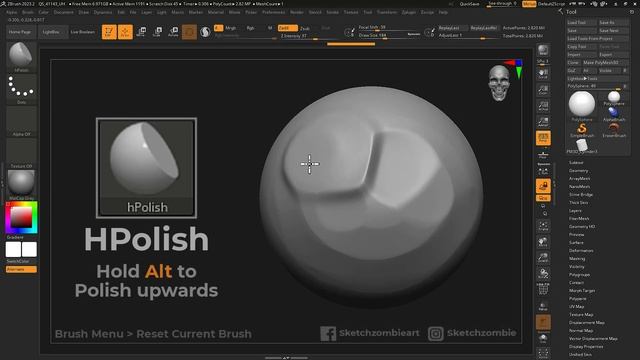
Task: Click the Save As button
Action: (x=613, y=22)
